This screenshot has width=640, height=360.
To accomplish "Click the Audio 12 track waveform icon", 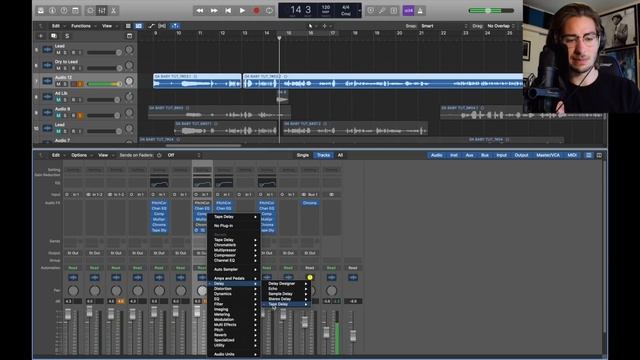I will (47, 81).
